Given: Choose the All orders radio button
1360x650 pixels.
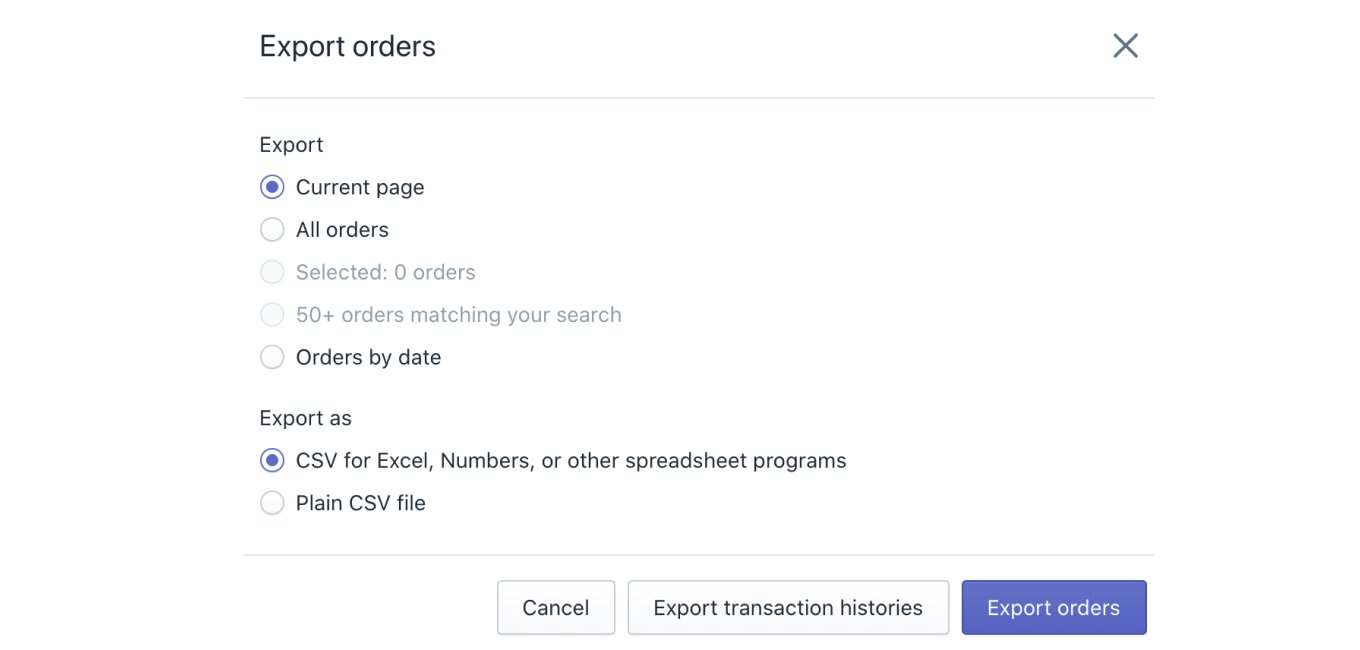Looking at the screenshot, I should [x=272, y=230].
